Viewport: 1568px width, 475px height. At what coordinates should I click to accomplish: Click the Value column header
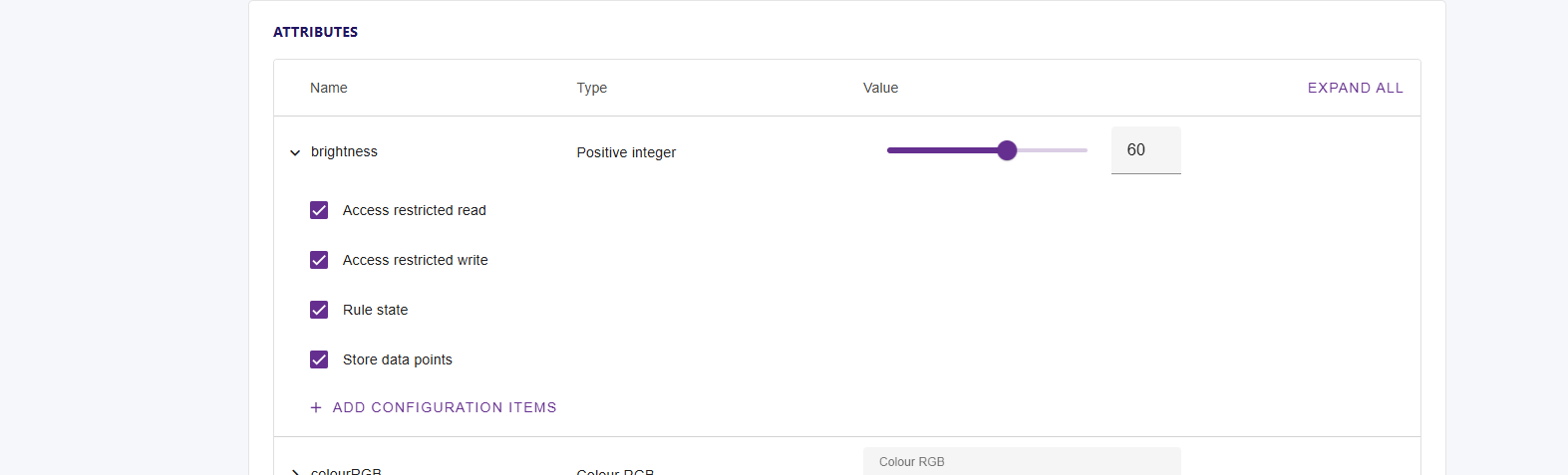point(880,88)
